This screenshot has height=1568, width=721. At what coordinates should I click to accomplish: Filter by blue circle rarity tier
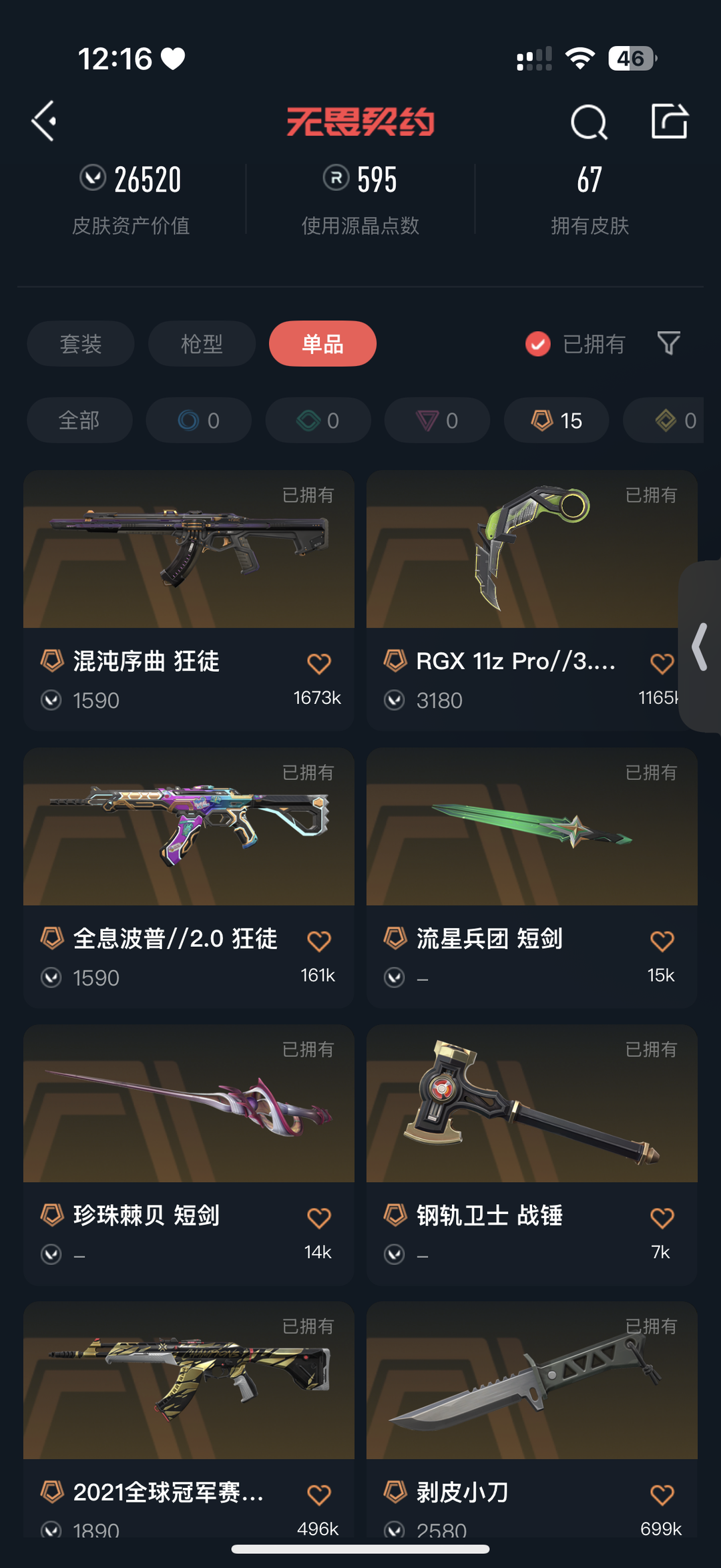(199, 420)
